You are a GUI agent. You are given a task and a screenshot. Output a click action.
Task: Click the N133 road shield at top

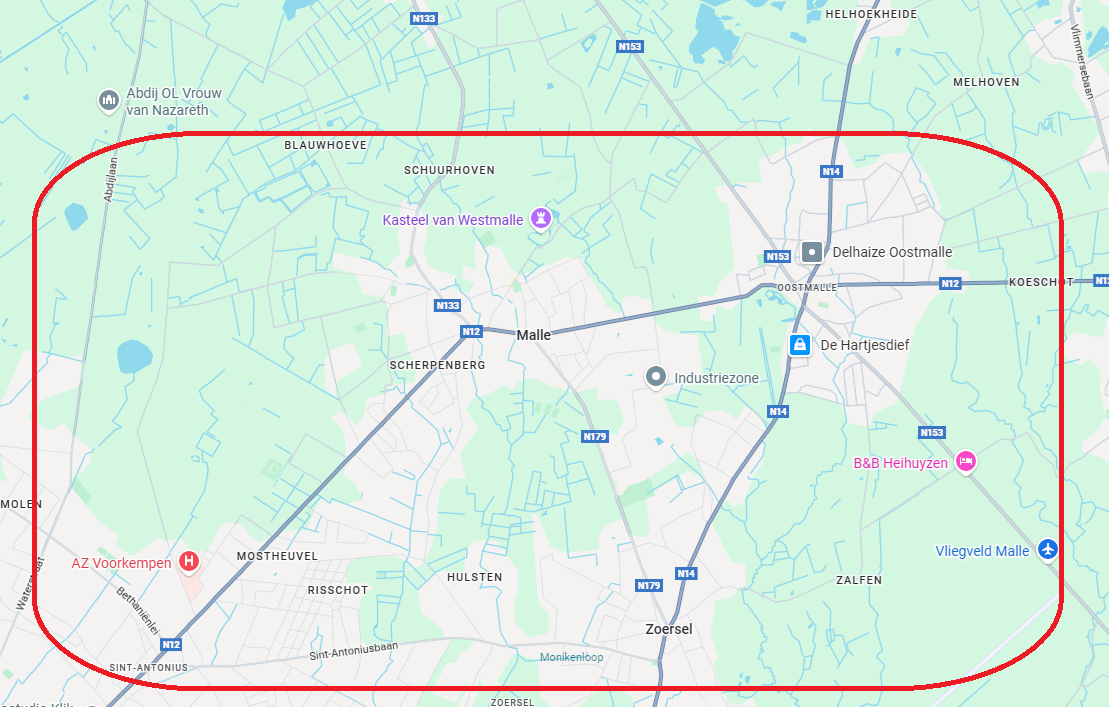424,18
